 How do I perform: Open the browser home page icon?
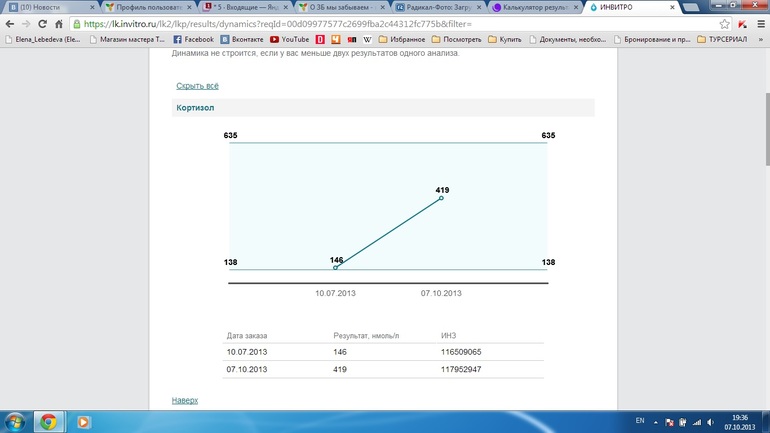point(59,24)
